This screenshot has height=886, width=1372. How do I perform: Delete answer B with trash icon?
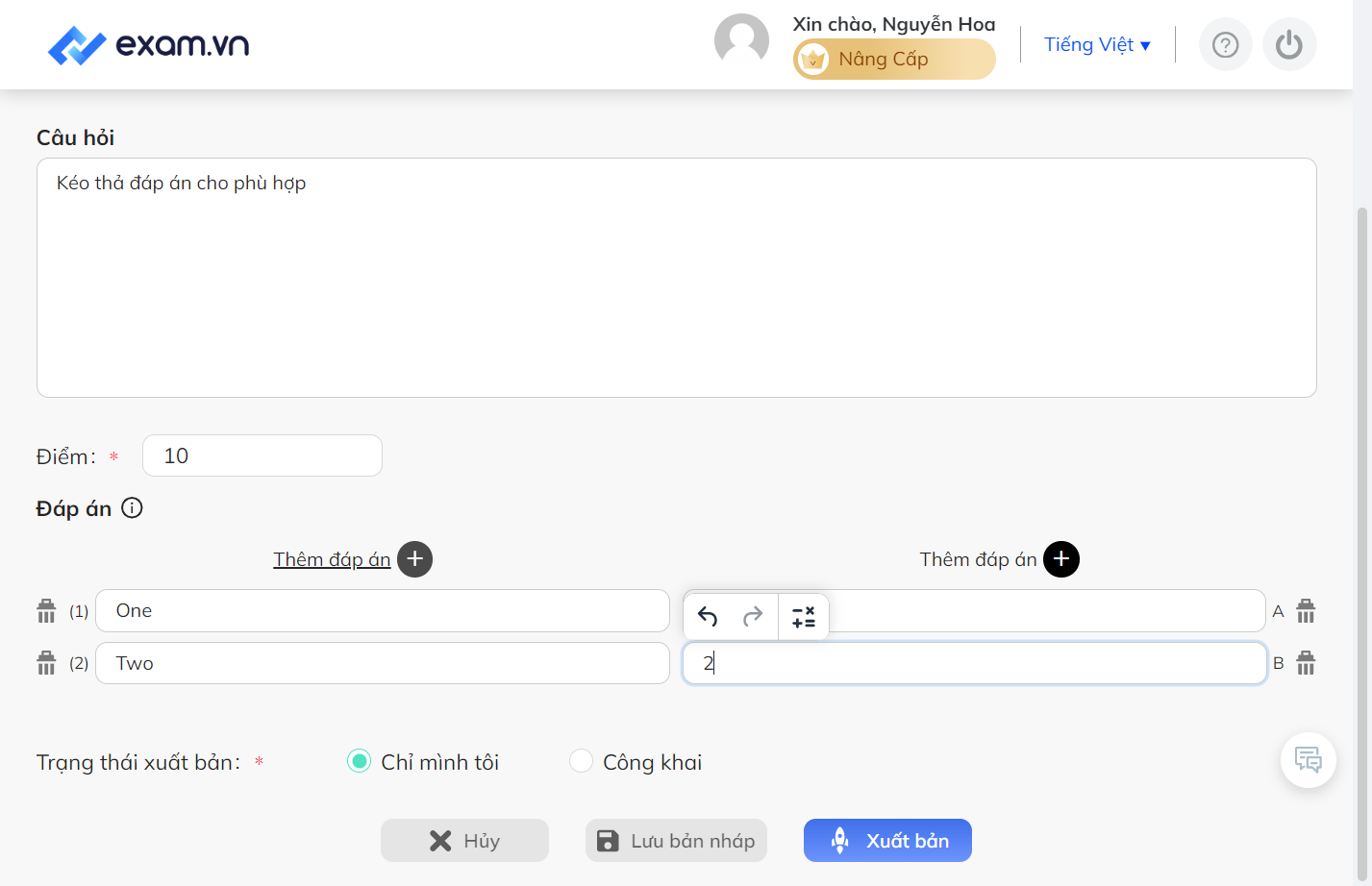pos(1306,663)
